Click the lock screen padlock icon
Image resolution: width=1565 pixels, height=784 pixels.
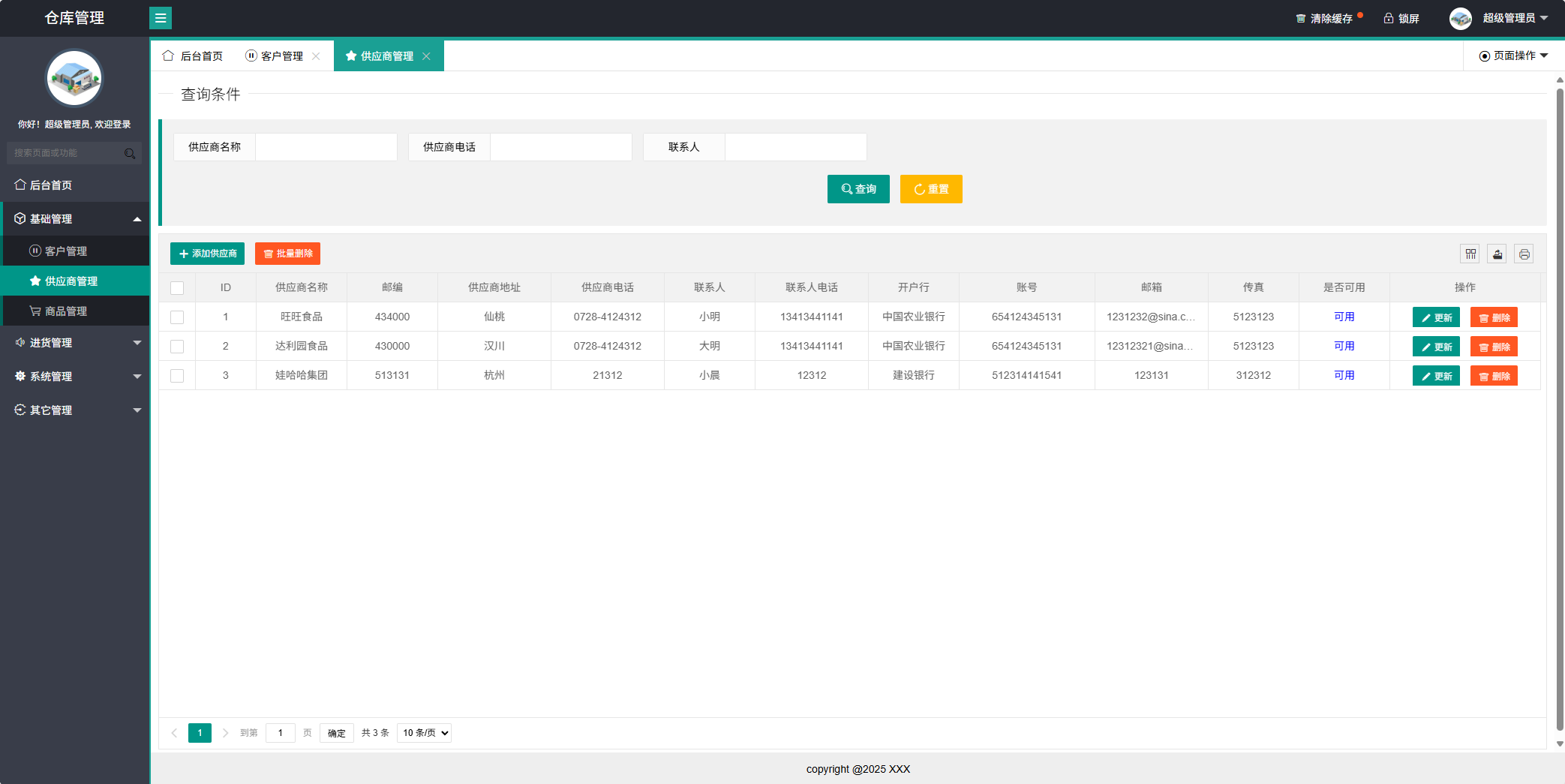pyautogui.click(x=1389, y=18)
